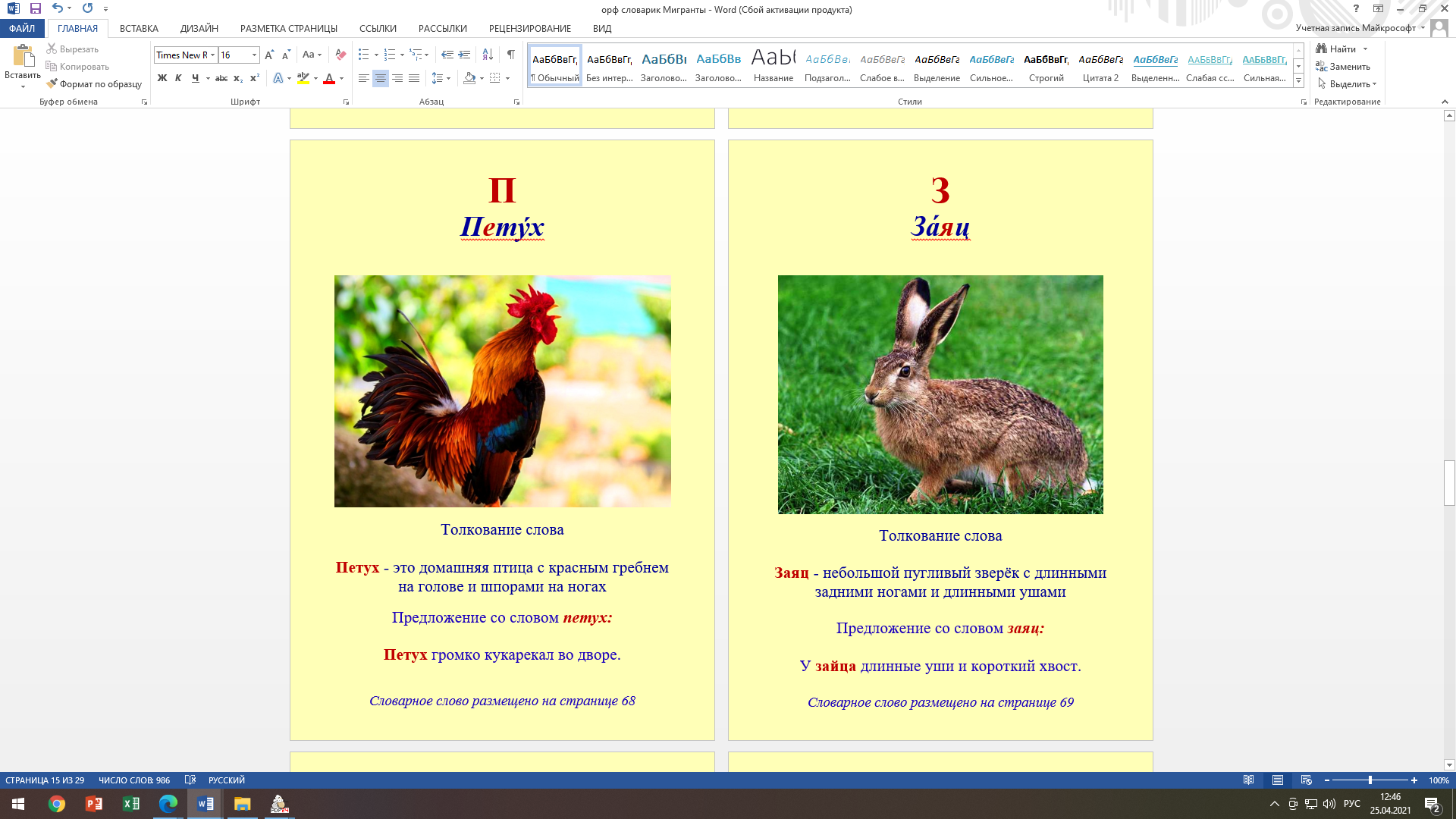Decrease paragraph indent
The height and width of the screenshot is (819, 1456).
447,55
